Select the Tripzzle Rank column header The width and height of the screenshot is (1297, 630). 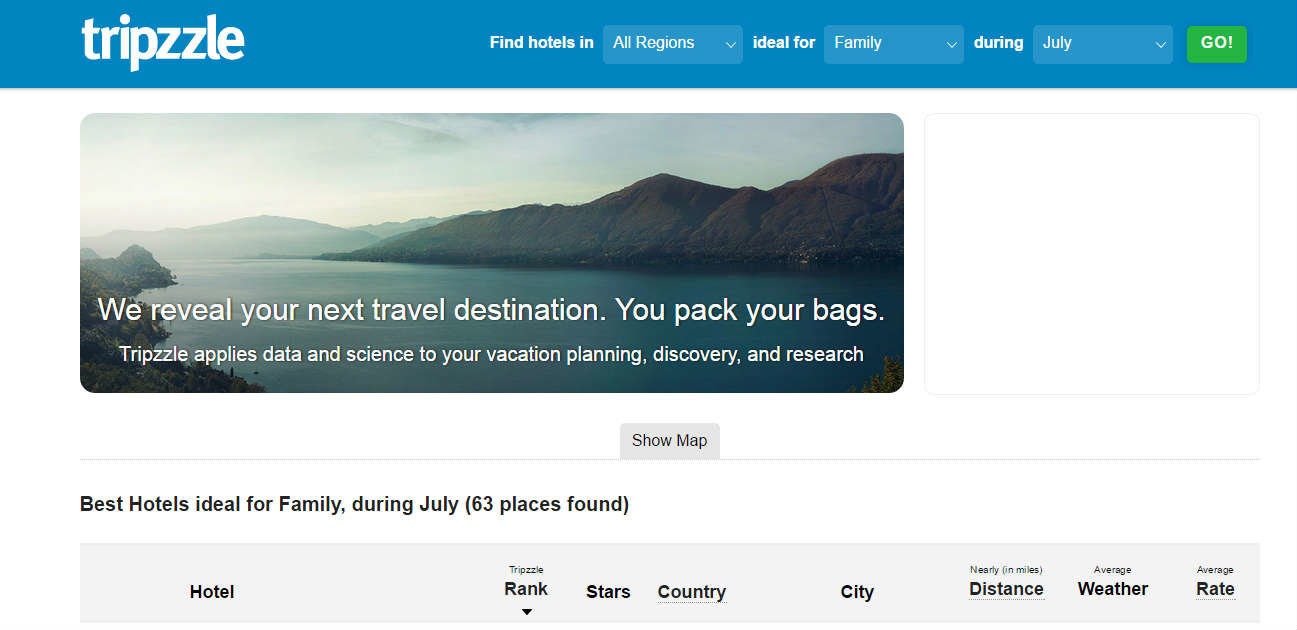tap(526, 588)
